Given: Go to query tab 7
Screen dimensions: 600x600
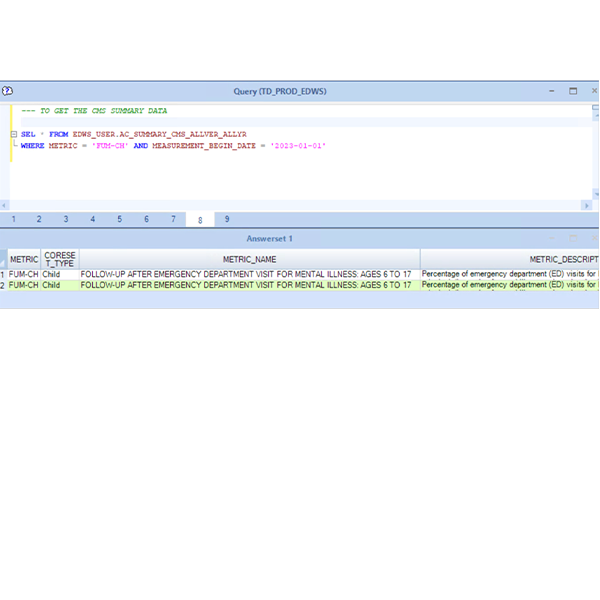Looking at the screenshot, I should click(173, 219).
